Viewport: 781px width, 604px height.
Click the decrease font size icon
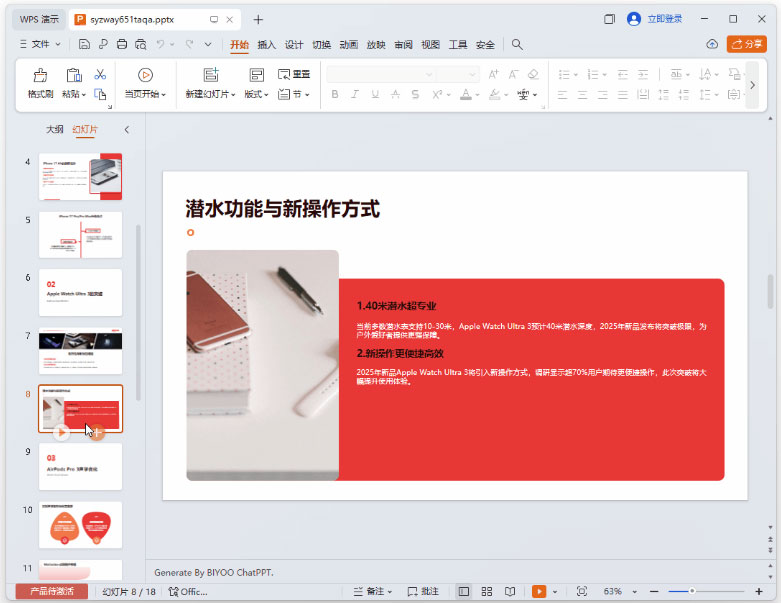pyautogui.click(x=514, y=74)
